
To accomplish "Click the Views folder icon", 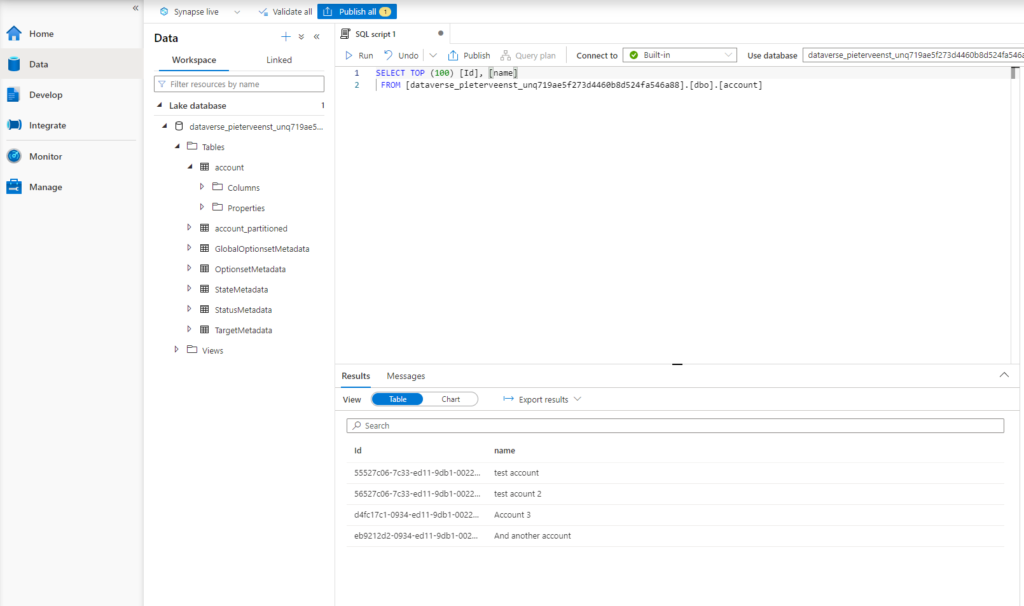I will pos(192,349).
